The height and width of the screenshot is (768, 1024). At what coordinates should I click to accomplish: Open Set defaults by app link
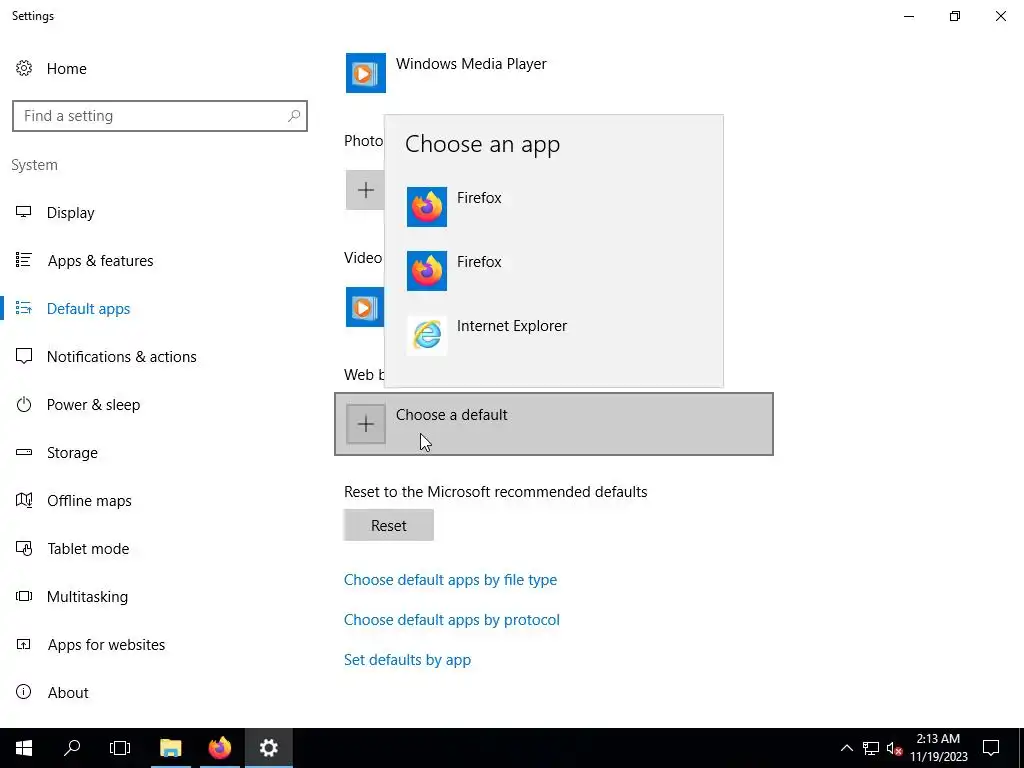click(x=408, y=660)
